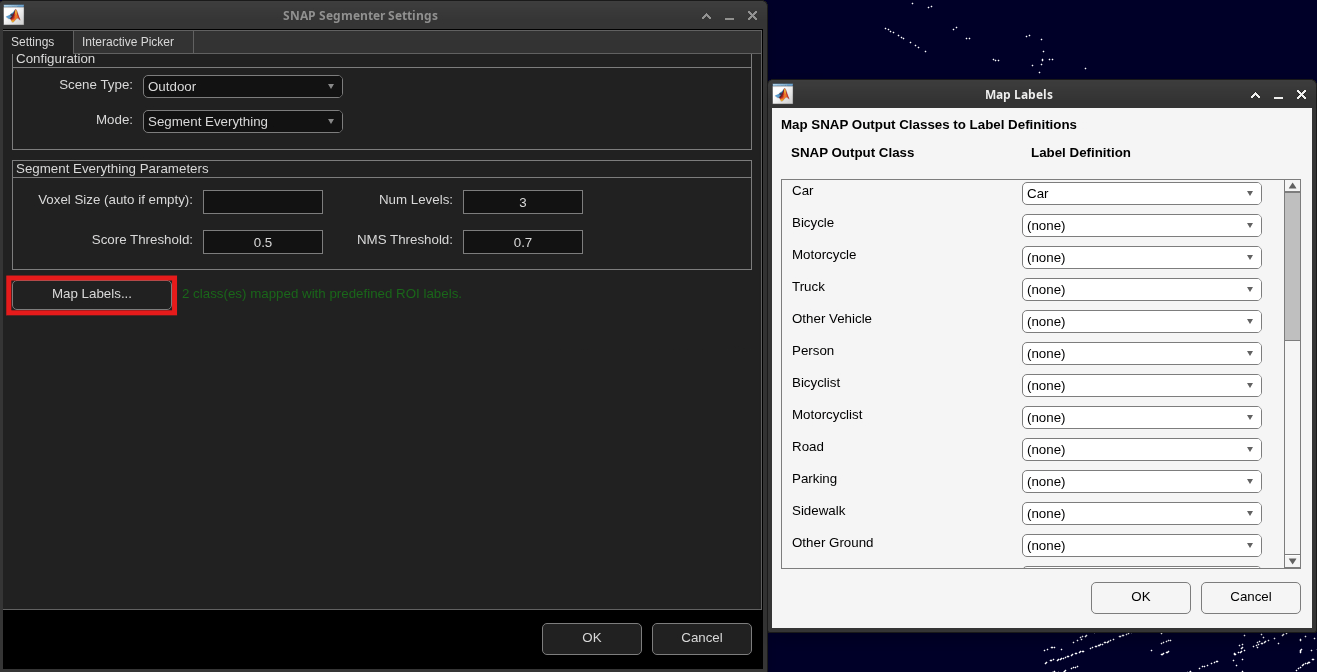Open label dropdown for Other Ground class
The height and width of the screenshot is (672, 1317).
tap(1142, 546)
